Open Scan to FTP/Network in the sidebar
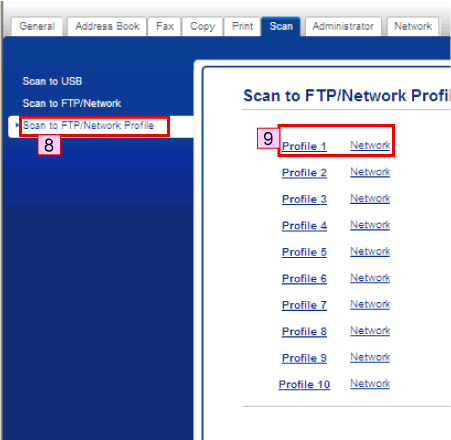This screenshot has width=451, height=440. point(72,103)
